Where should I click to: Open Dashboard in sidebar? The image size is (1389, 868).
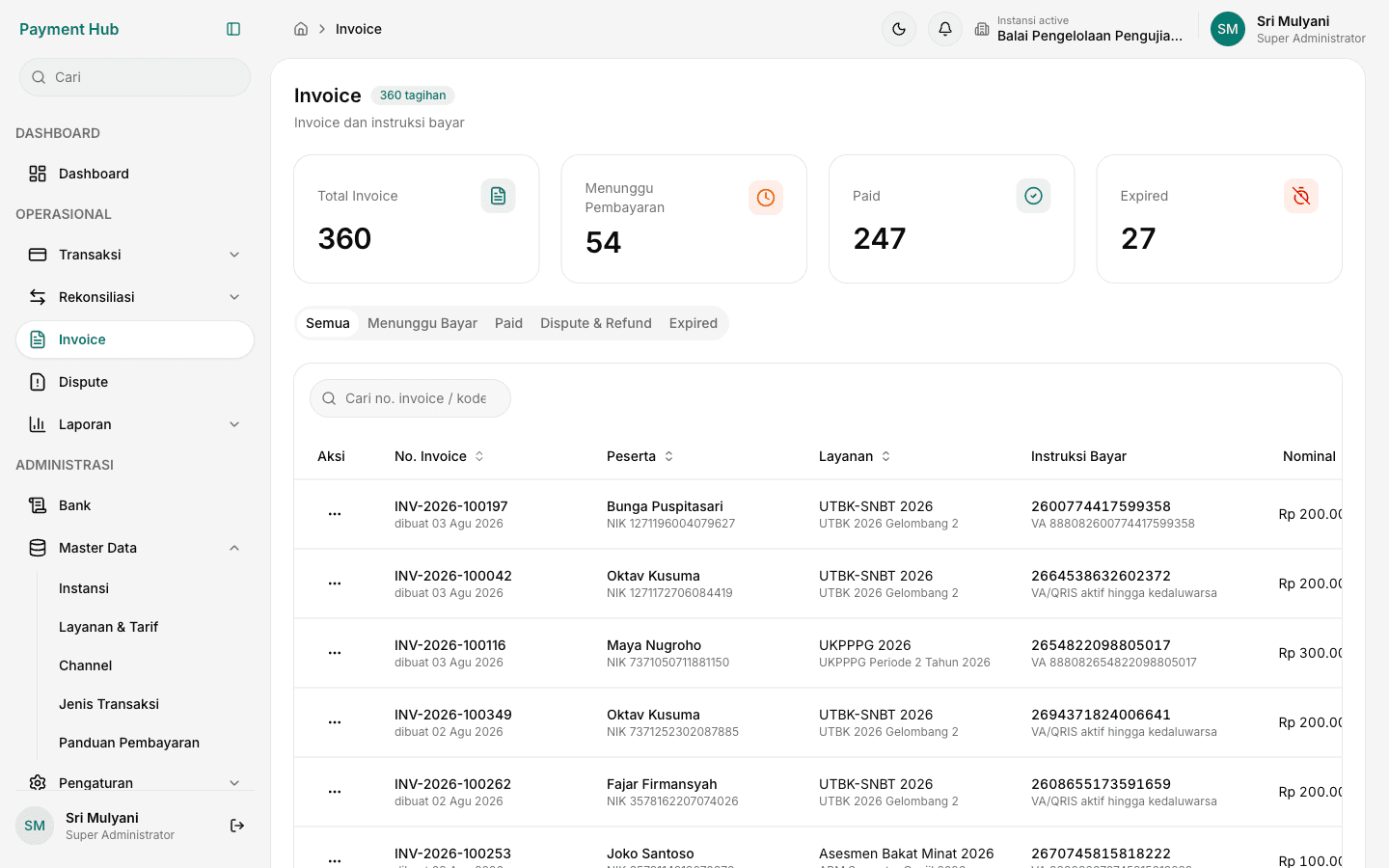pos(135,174)
